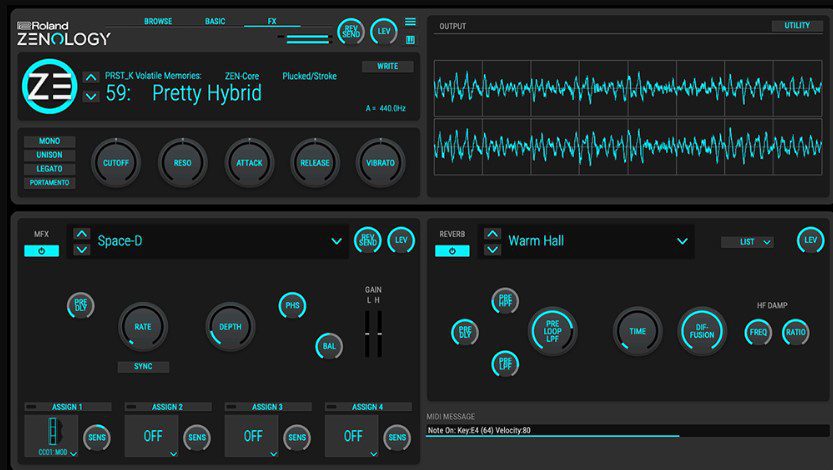Click the MFX LEV knob
This screenshot has height=470, width=833.
coord(401,241)
